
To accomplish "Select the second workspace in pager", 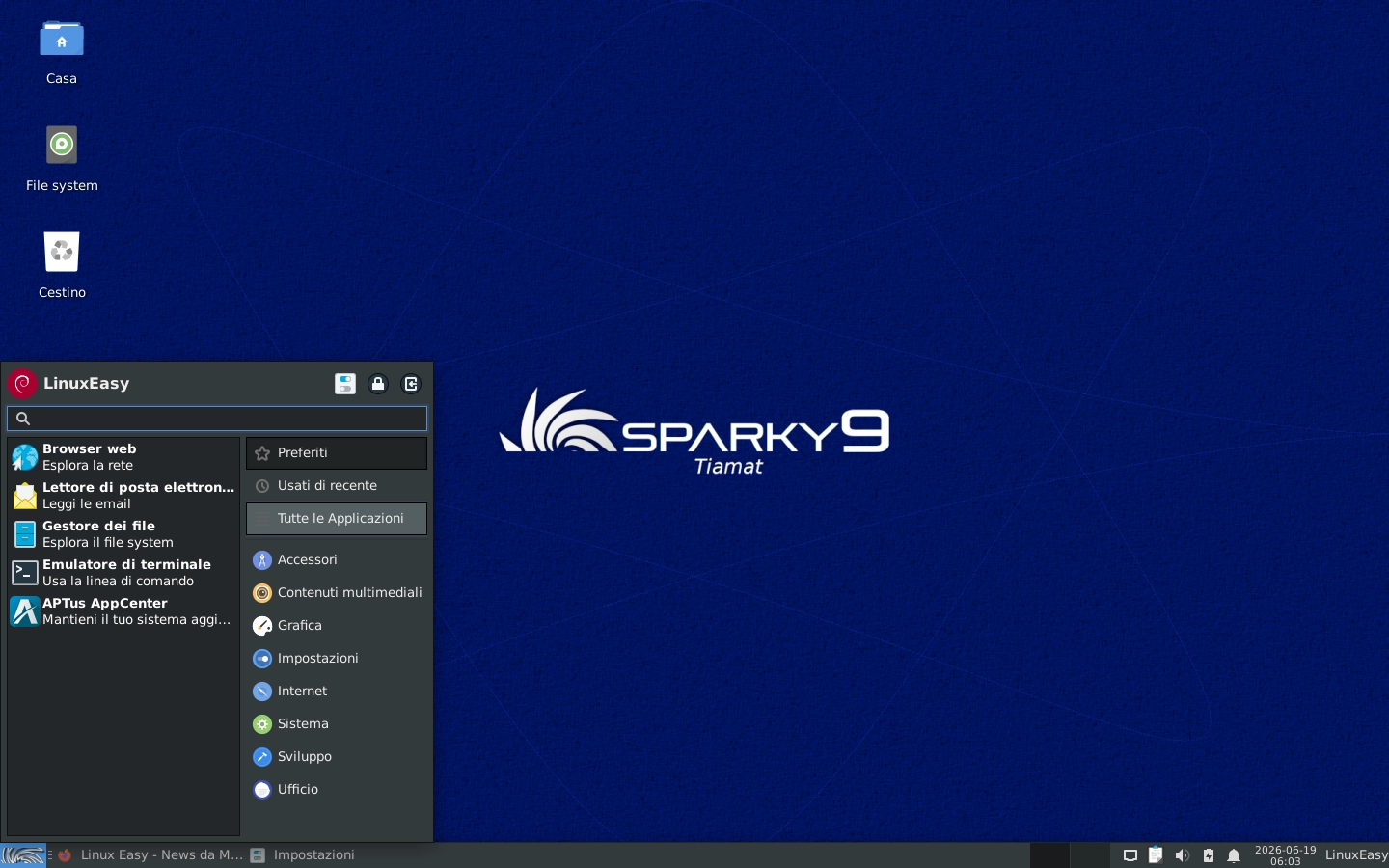I will pos(1090,855).
